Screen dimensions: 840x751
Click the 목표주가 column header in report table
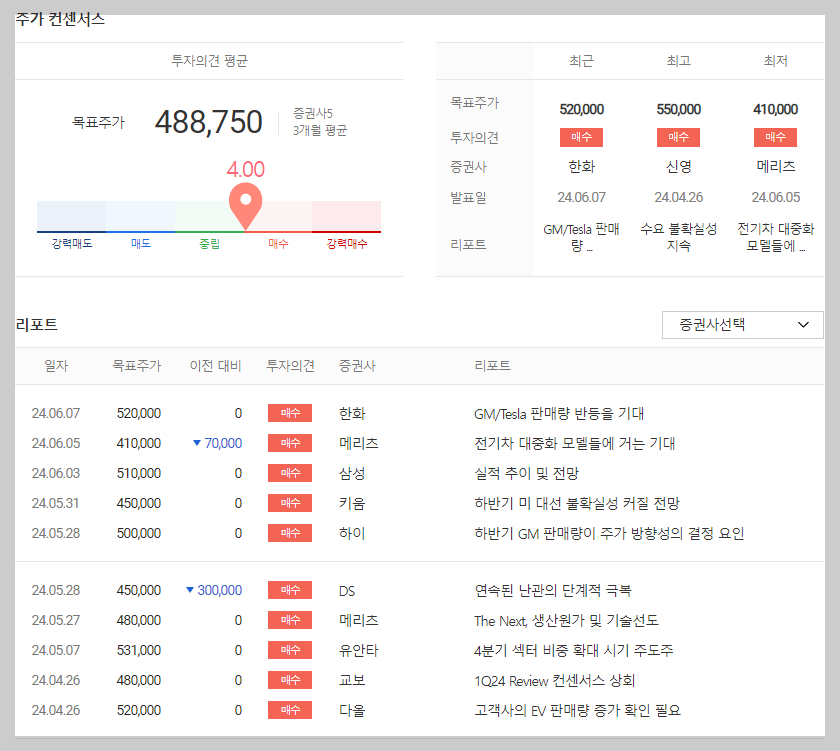(137, 366)
